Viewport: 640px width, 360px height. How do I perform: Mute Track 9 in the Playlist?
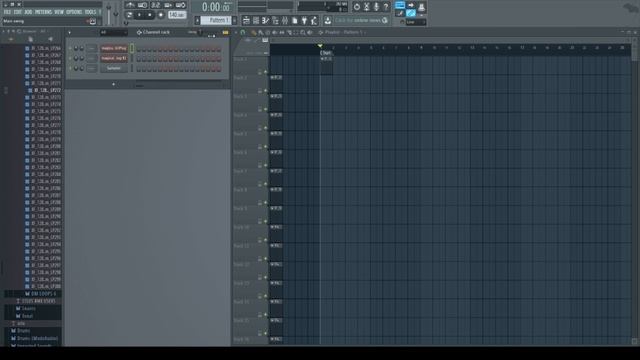(265, 222)
